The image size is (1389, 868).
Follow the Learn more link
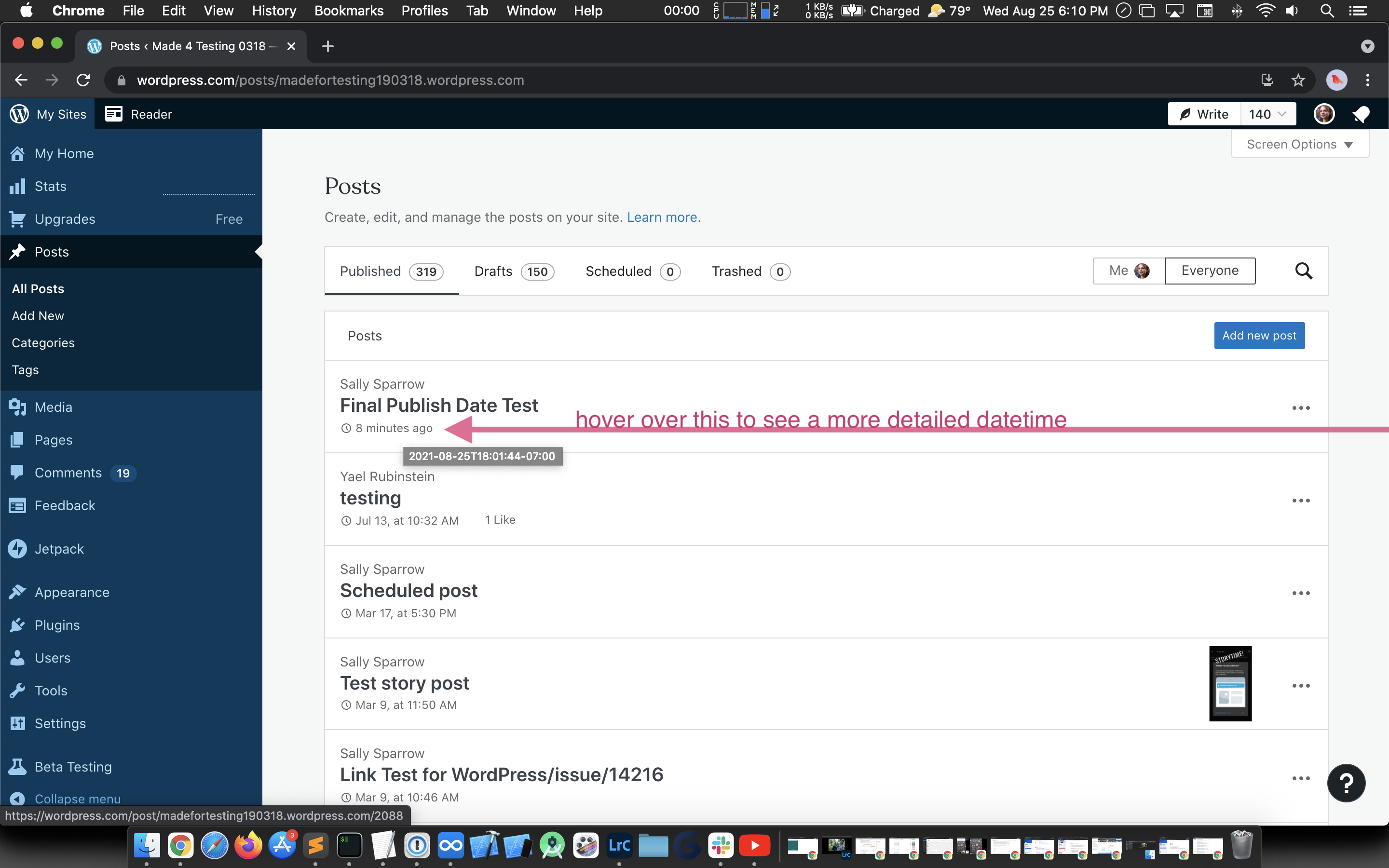662,217
